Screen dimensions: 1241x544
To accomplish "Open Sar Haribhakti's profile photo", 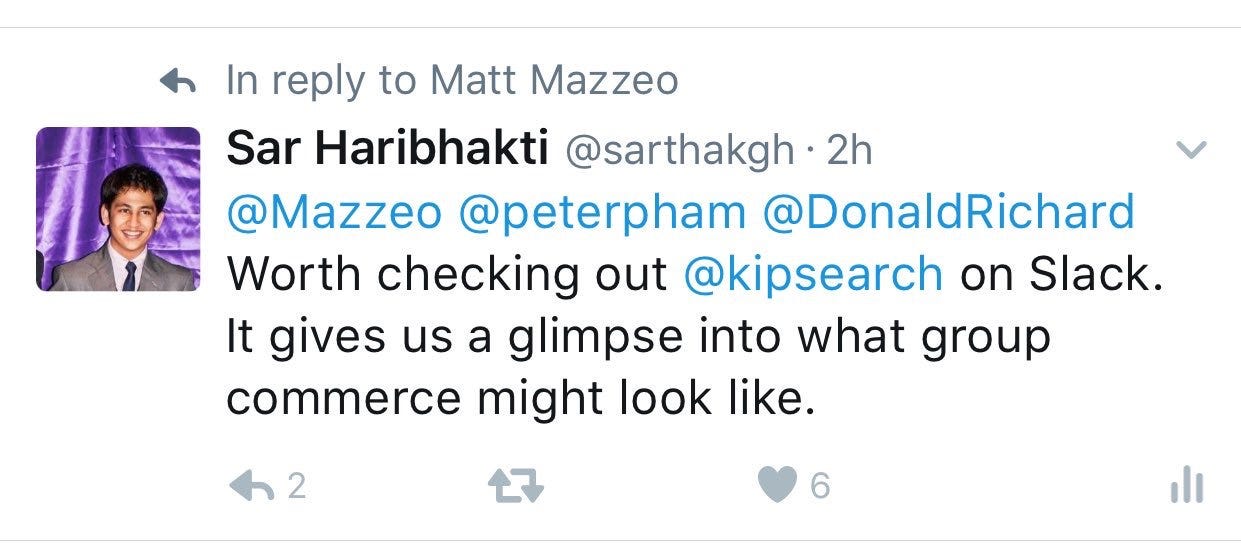I will tap(119, 209).
